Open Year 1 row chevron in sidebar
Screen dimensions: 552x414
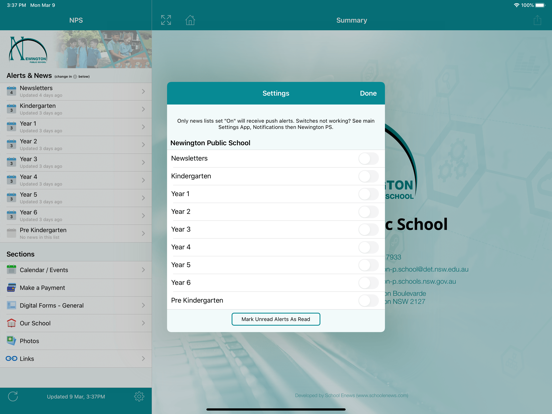pos(143,126)
